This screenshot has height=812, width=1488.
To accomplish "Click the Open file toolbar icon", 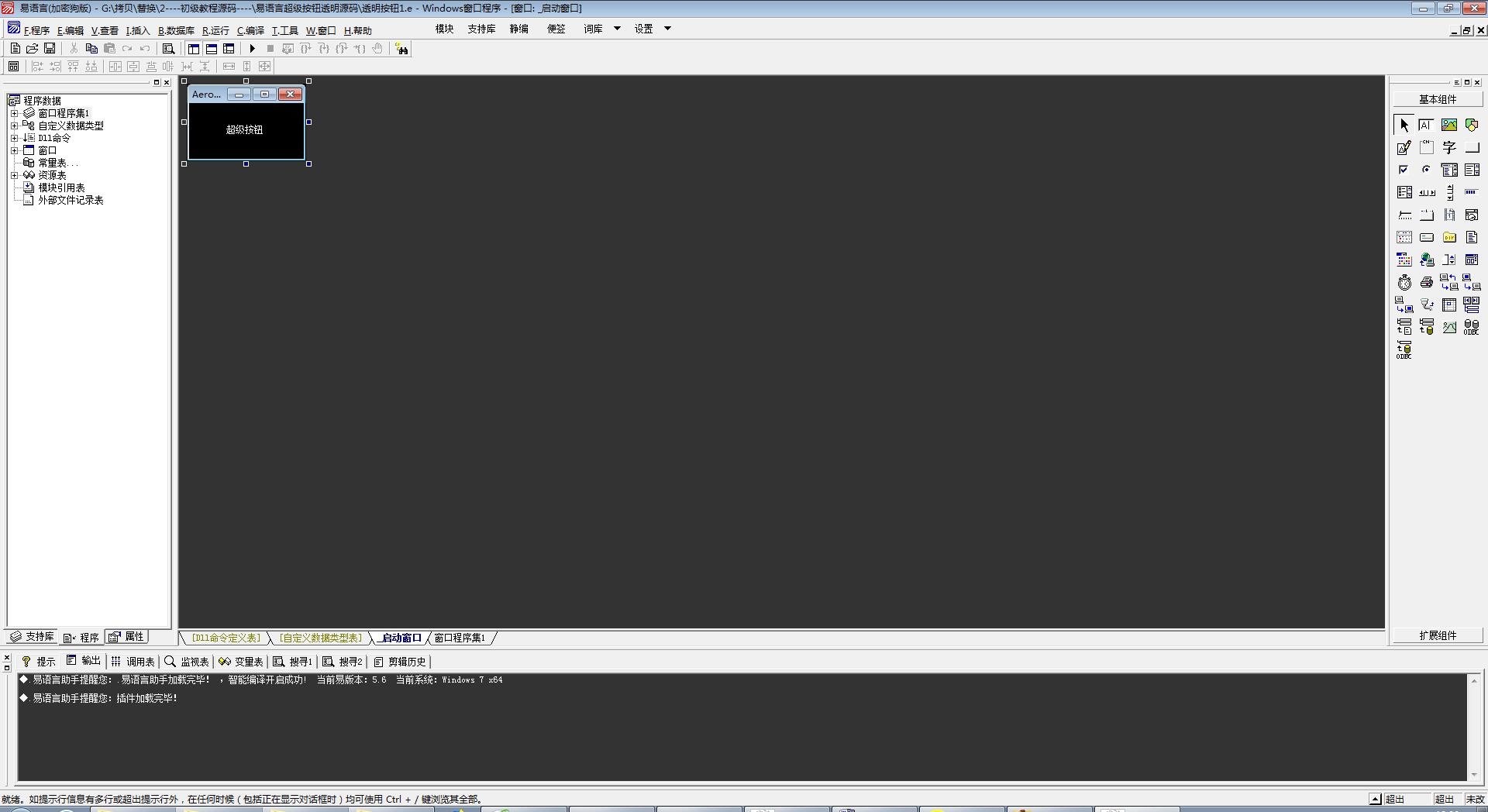I will point(33,49).
